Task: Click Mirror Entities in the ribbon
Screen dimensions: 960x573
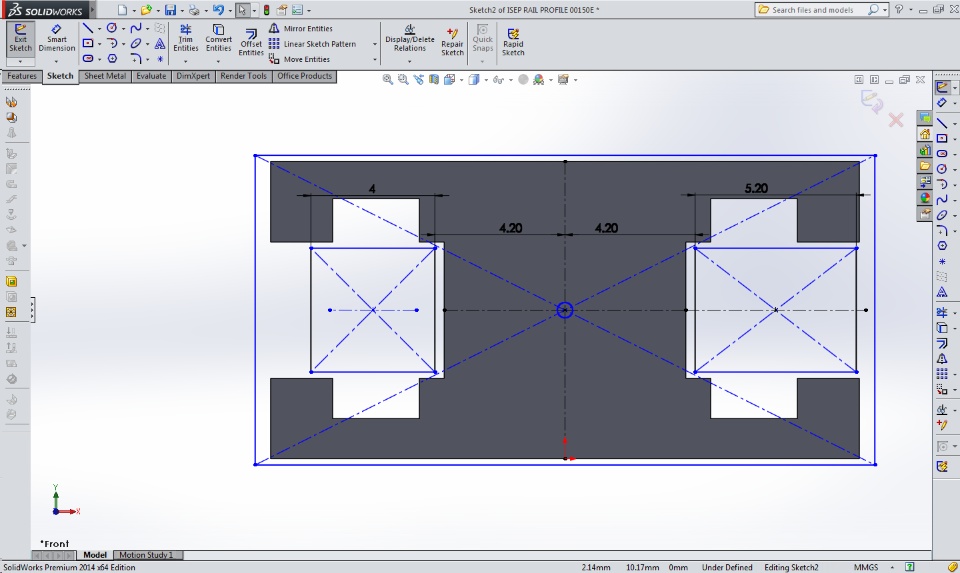Action: 301,28
